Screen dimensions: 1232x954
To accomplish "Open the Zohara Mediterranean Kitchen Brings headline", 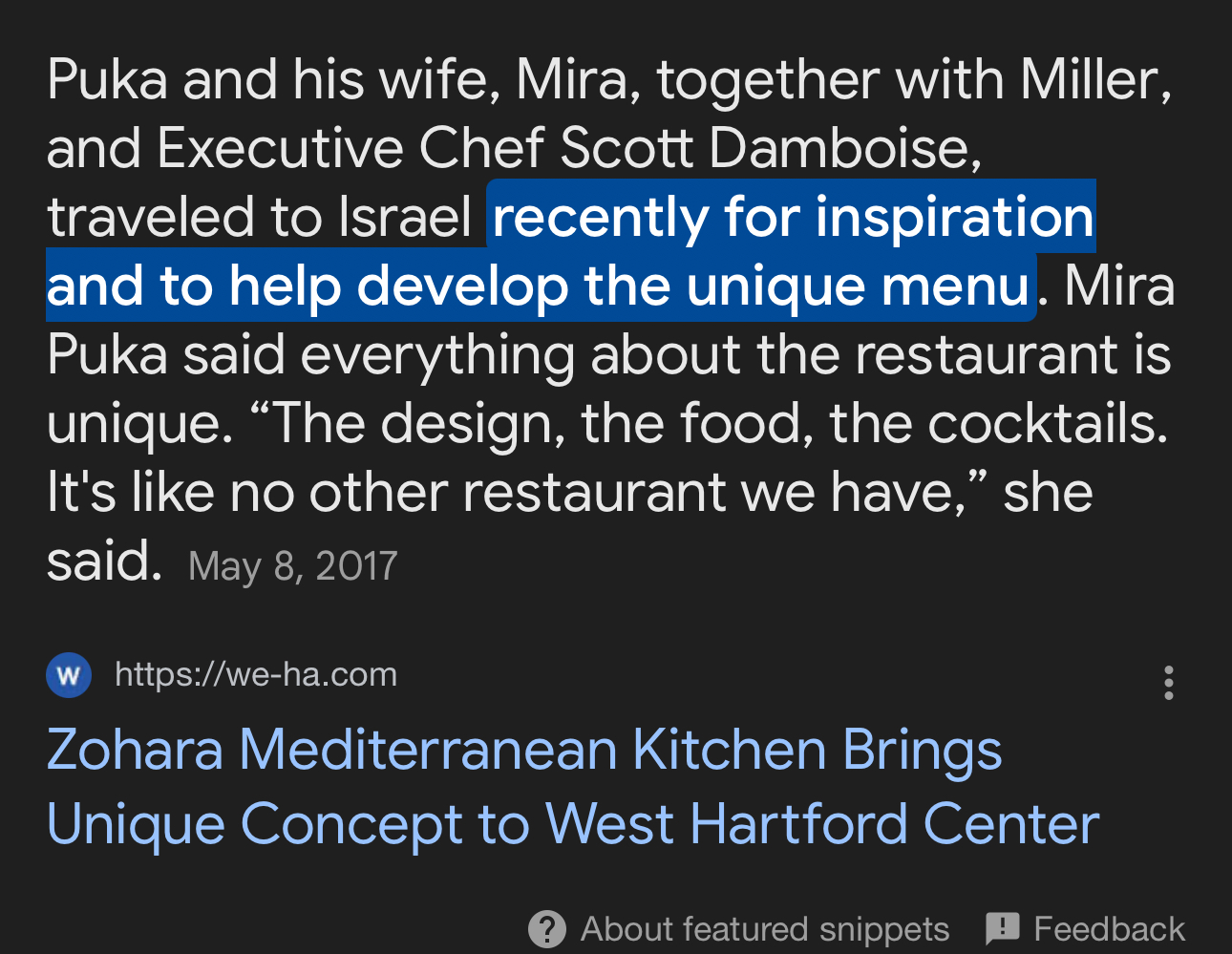I will tap(524, 750).
